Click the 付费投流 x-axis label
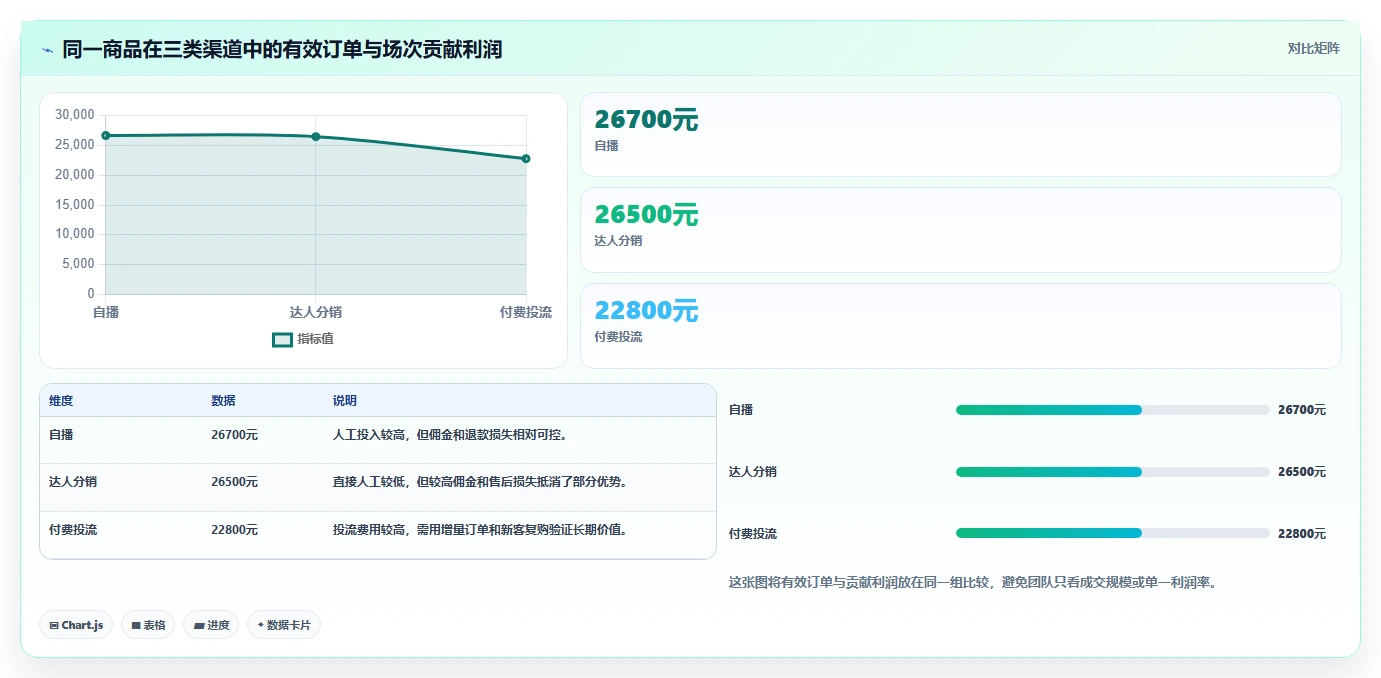 526,312
